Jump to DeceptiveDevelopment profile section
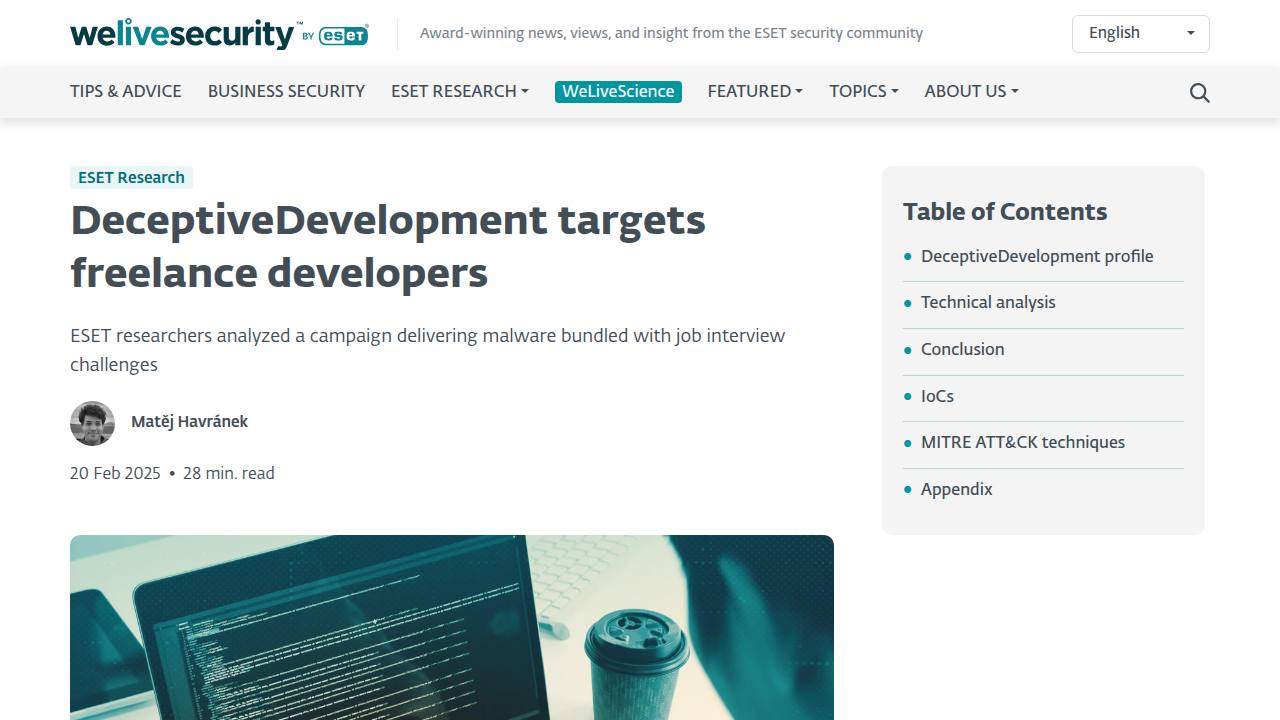The image size is (1280, 720). (1037, 256)
